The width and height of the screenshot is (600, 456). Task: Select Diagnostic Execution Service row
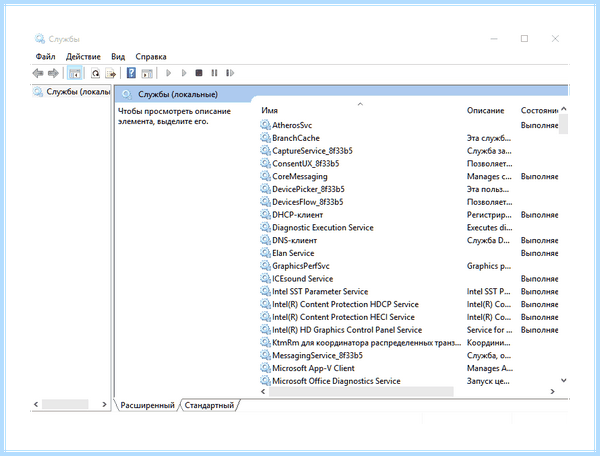(409, 227)
